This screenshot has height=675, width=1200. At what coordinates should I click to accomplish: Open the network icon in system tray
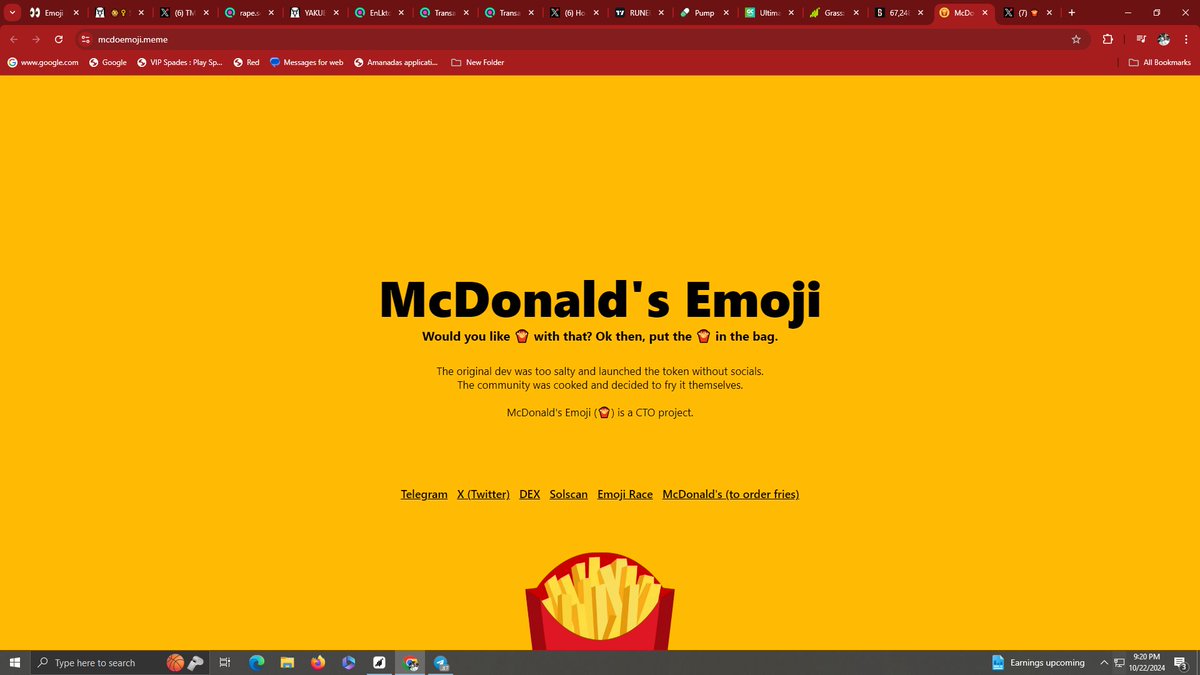[x=1120, y=662]
